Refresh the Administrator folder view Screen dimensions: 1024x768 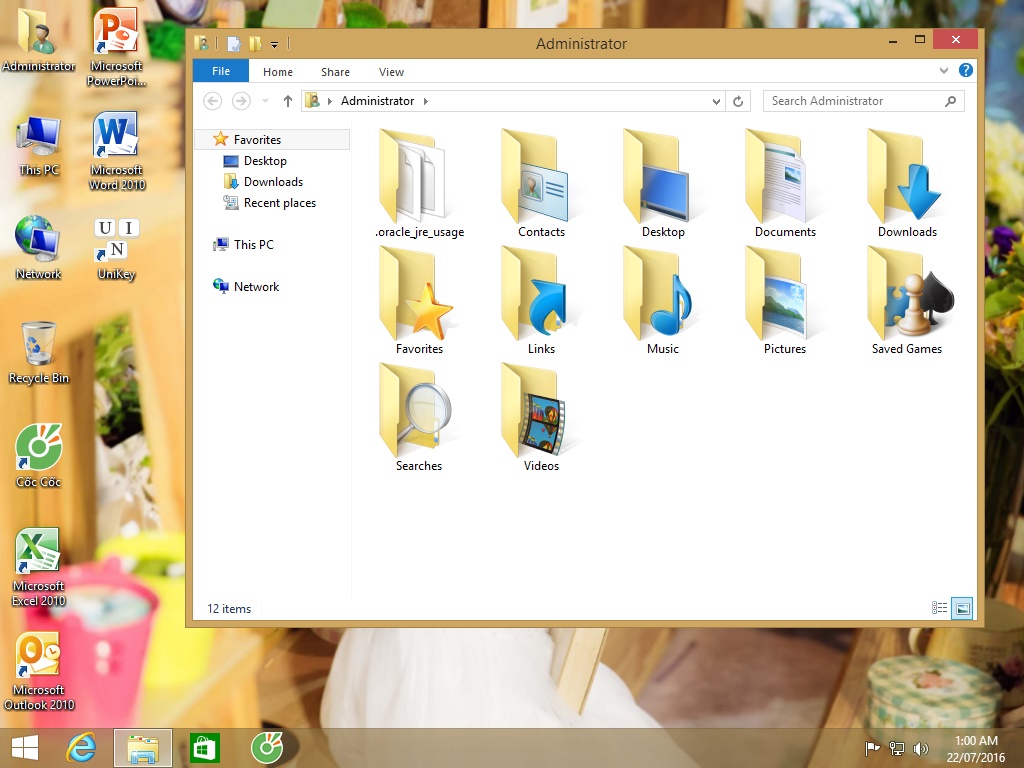[738, 101]
